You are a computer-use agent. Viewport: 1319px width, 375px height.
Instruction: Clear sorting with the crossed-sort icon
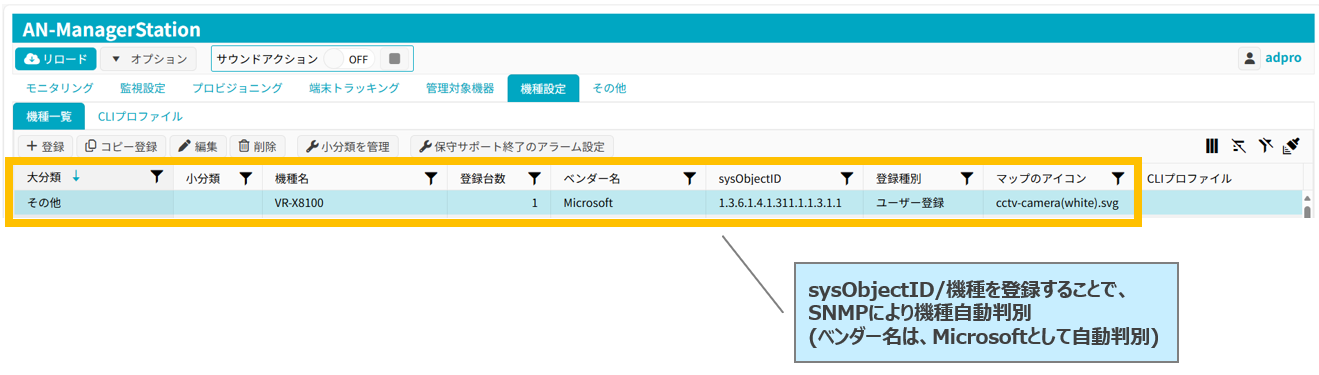[x=1239, y=146]
